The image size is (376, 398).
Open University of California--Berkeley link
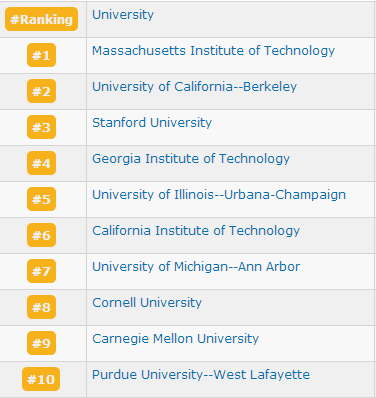[194, 87]
